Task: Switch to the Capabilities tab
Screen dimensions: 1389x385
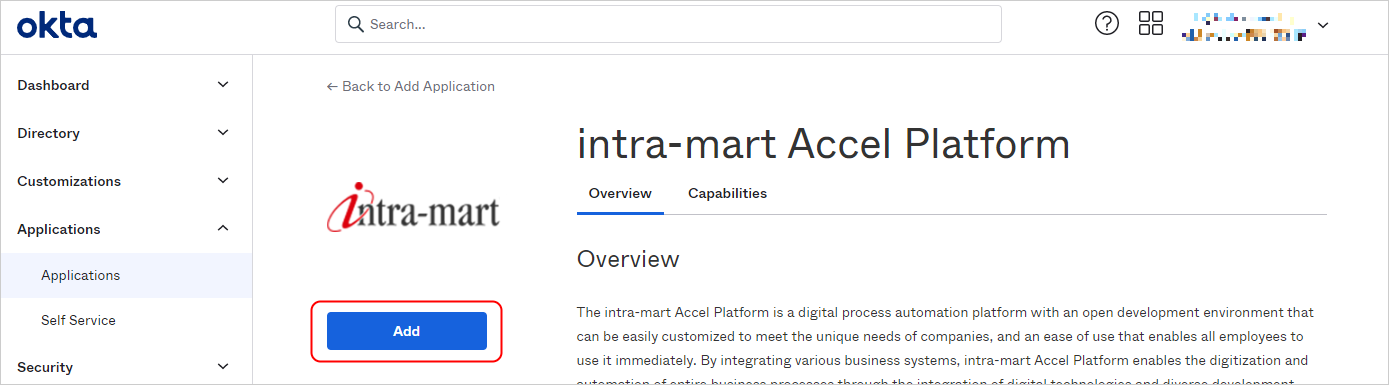Action: pos(727,193)
